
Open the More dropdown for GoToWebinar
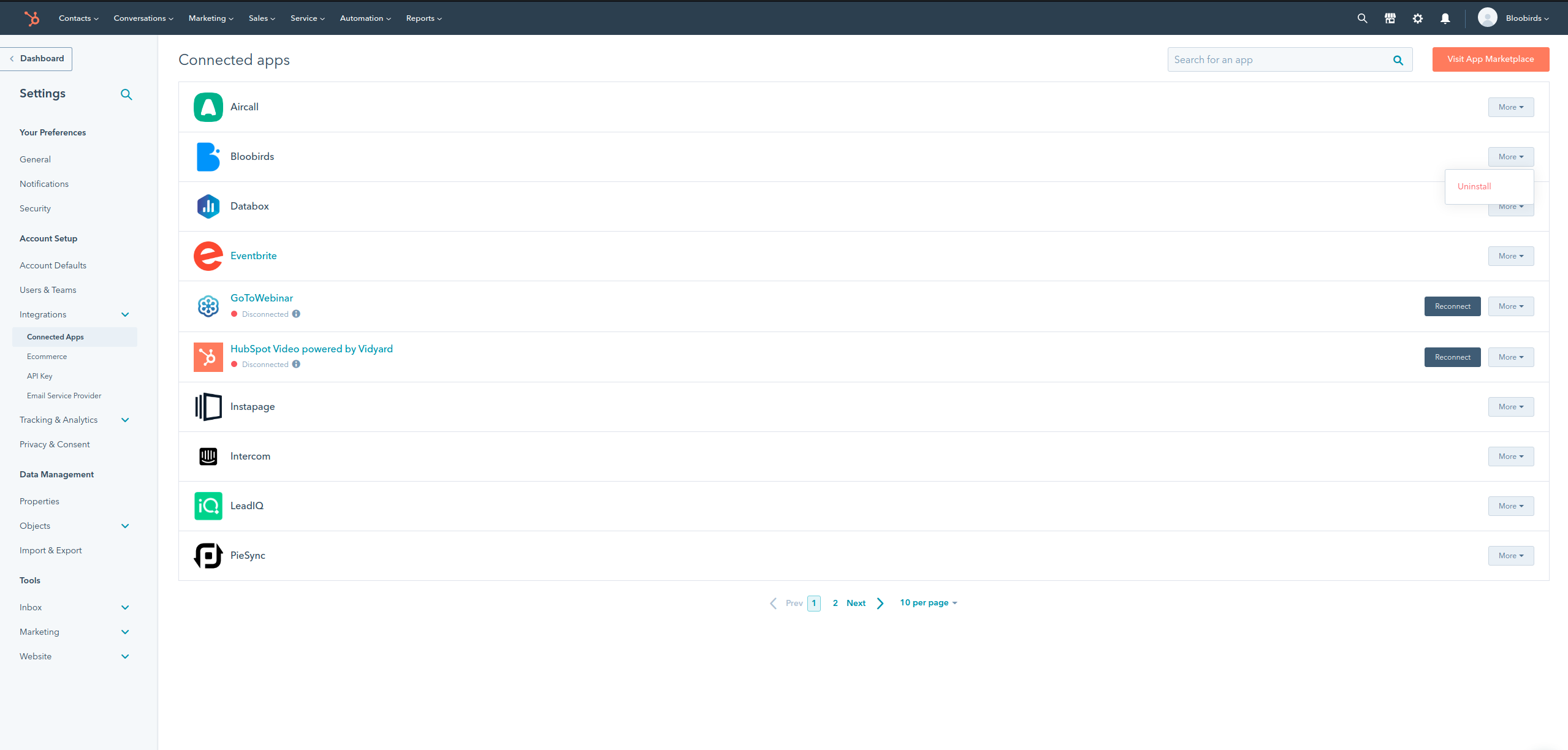(x=1511, y=306)
